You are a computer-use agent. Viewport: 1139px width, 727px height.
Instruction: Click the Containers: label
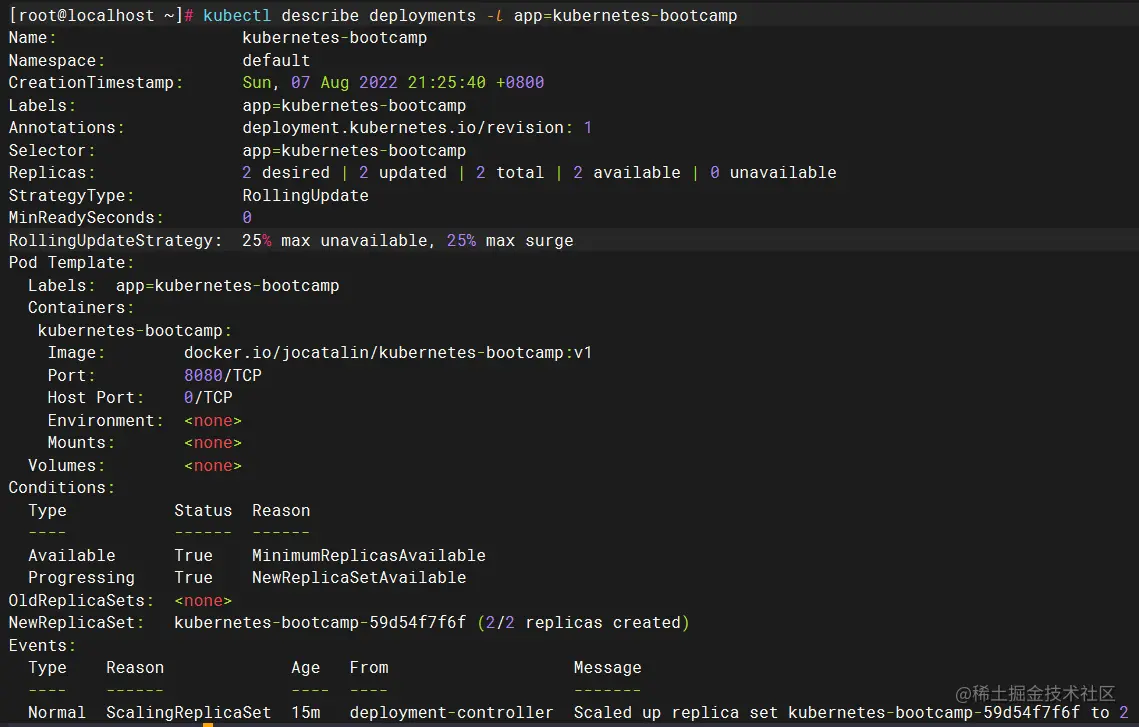point(81,308)
